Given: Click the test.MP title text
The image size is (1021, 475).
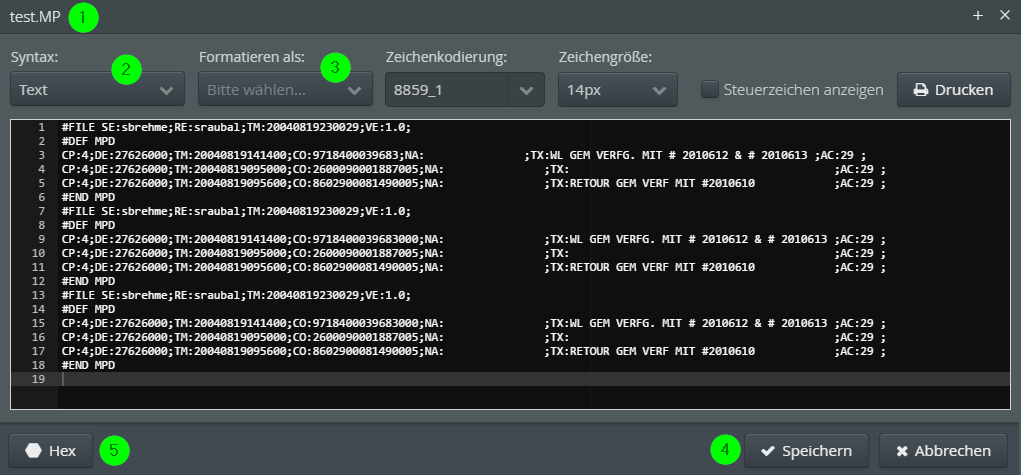Looking at the screenshot, I should tap(35, 17).
